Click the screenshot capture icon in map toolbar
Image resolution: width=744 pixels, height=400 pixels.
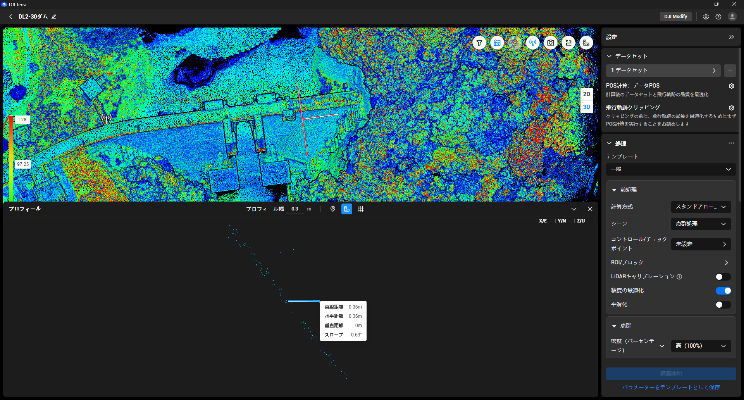pos(550,43)
